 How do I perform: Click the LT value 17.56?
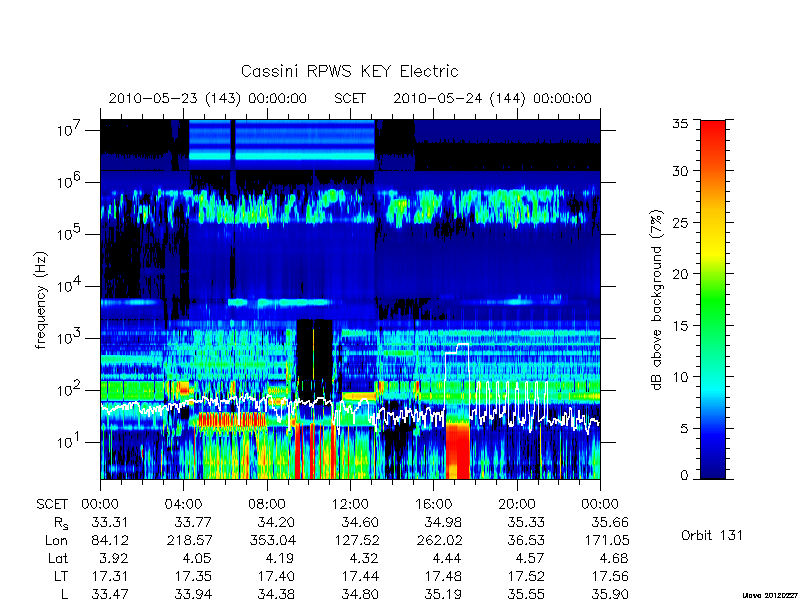tap(610, 577)
